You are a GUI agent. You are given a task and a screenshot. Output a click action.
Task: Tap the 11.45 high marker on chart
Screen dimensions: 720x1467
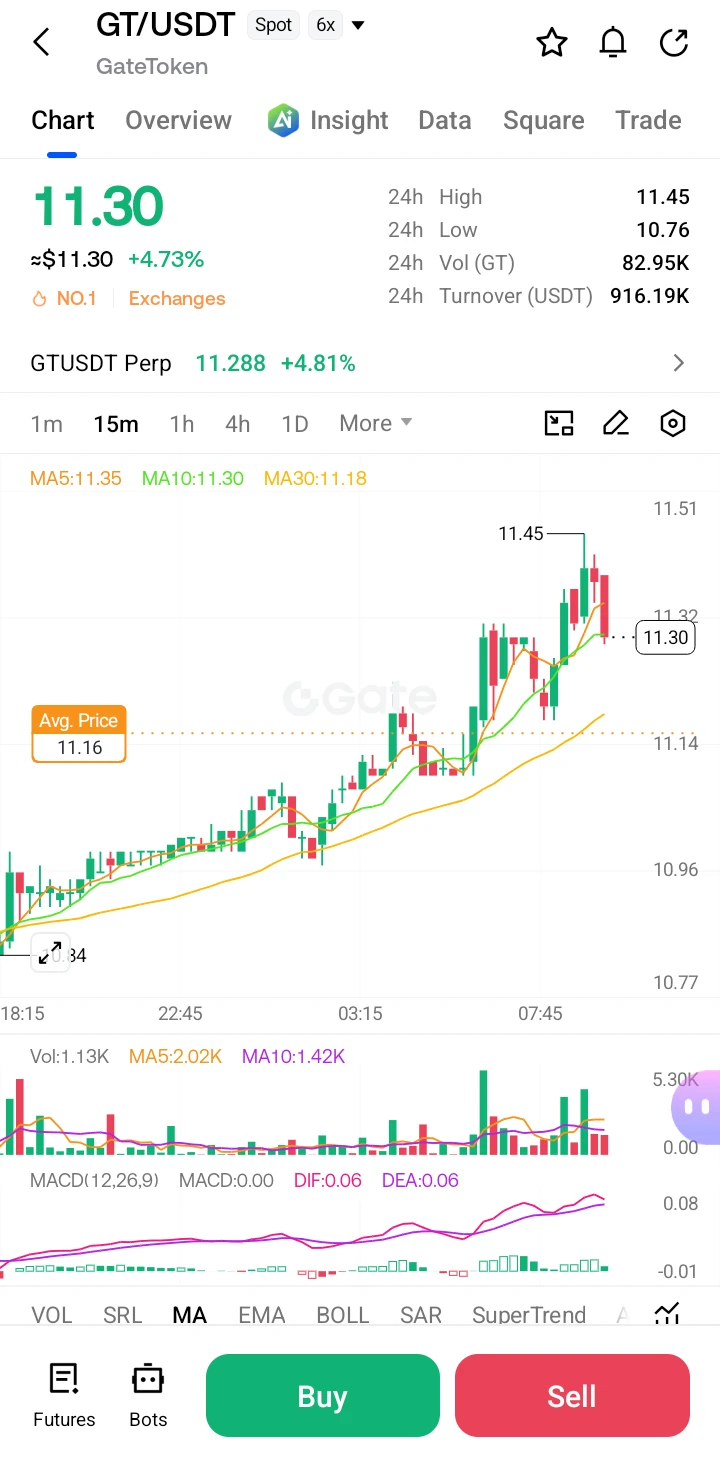[521, 534]
